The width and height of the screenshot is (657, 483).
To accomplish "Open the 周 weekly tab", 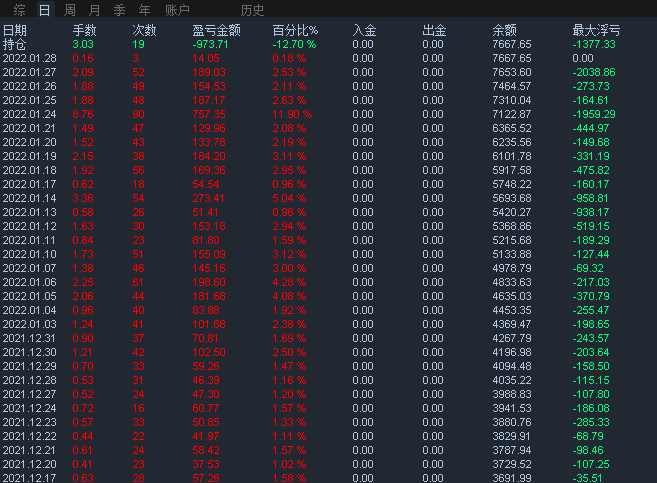I will tap(70, 10).
